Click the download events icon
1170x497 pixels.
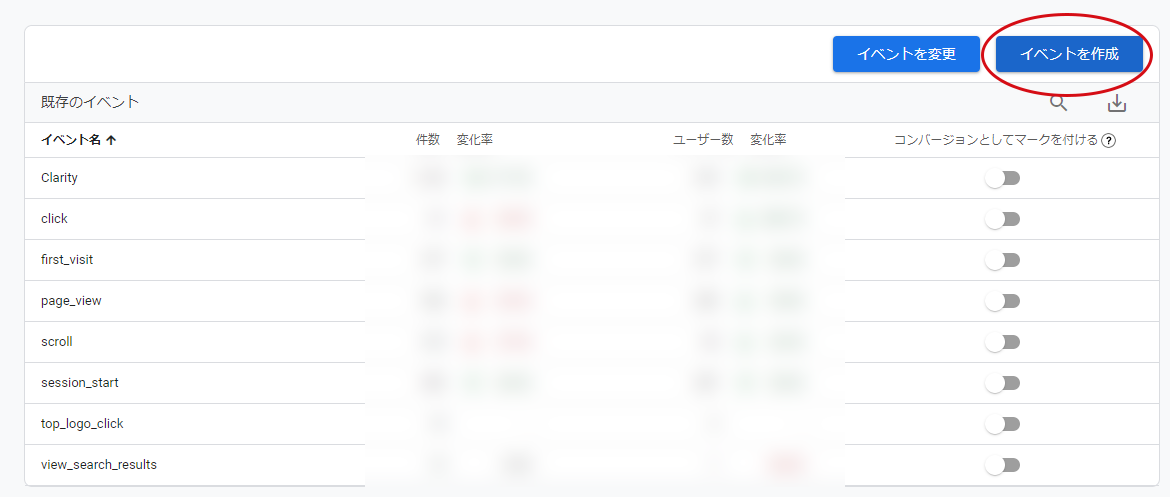pos(1117,103)
